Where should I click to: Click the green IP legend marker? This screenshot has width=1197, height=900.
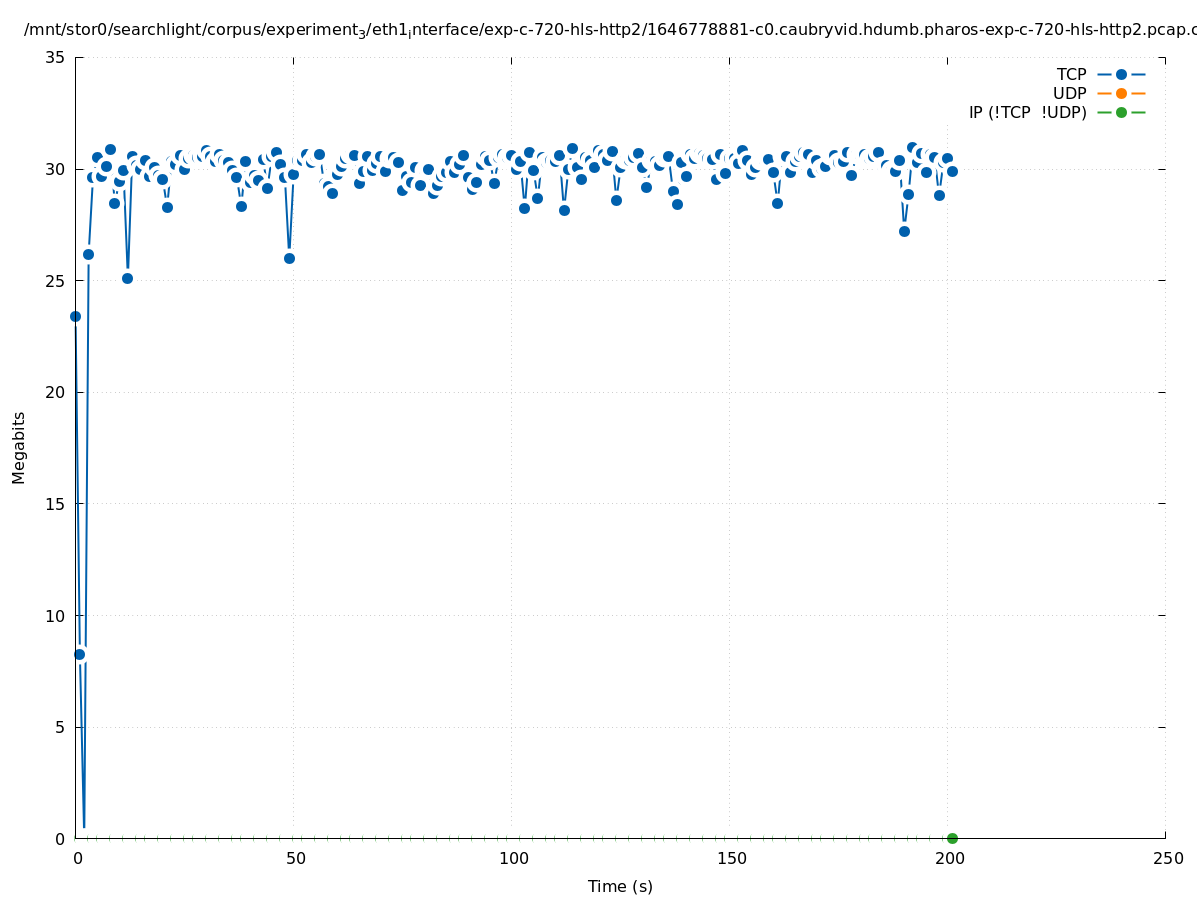pos(1121,112)
